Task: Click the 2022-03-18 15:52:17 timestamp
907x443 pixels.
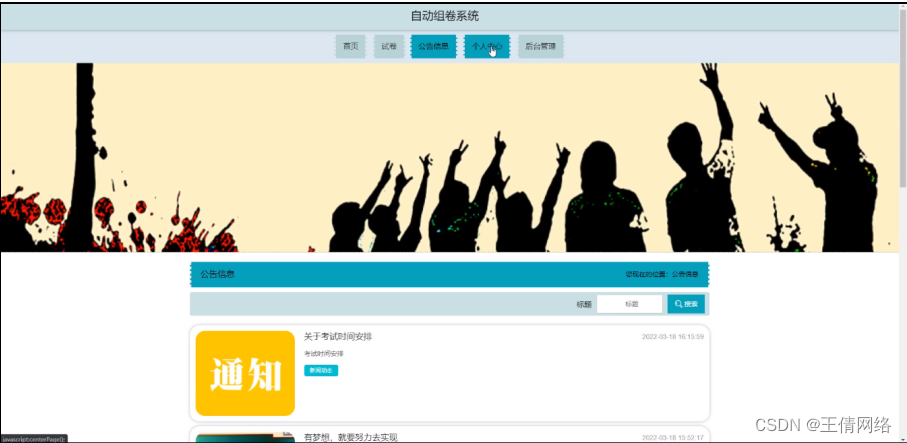Action: point(673,438)
